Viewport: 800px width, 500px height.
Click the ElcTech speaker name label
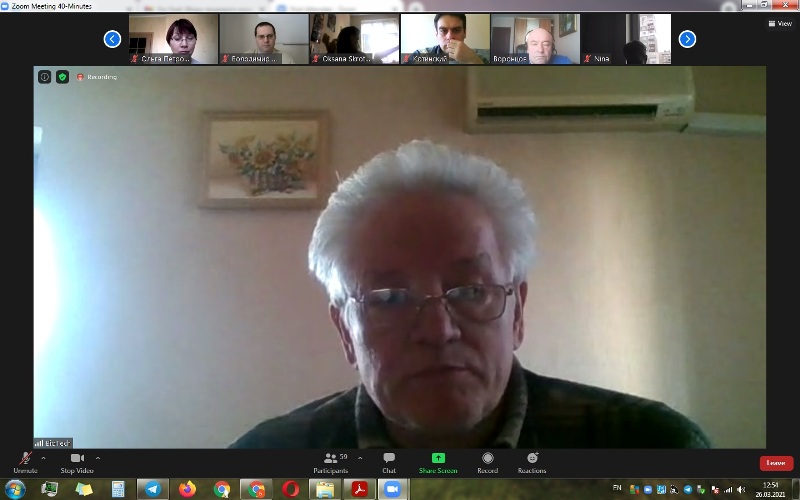53,443
